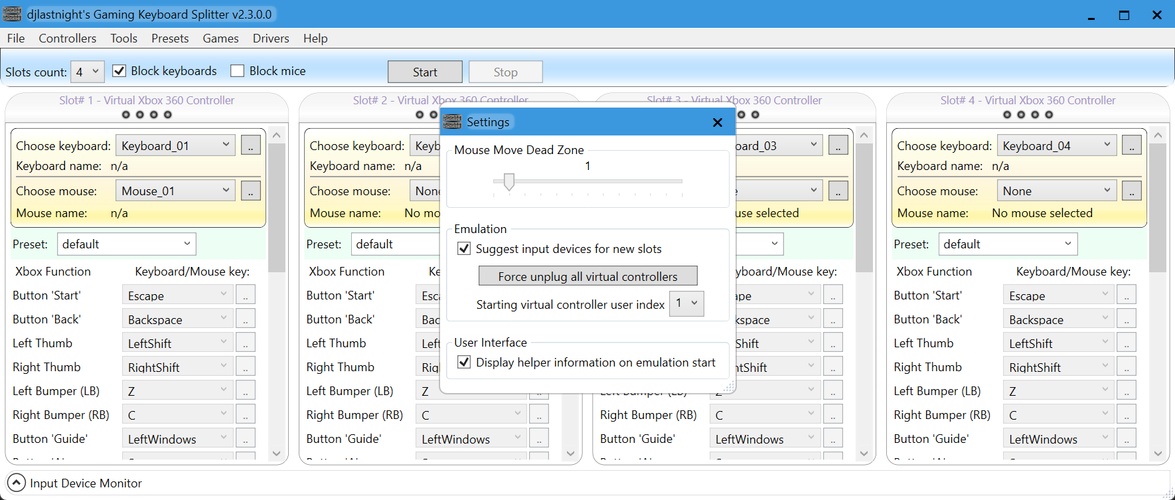1175x500 pixels.
Task: Open the Presets menu
Action: pos(170,38)
